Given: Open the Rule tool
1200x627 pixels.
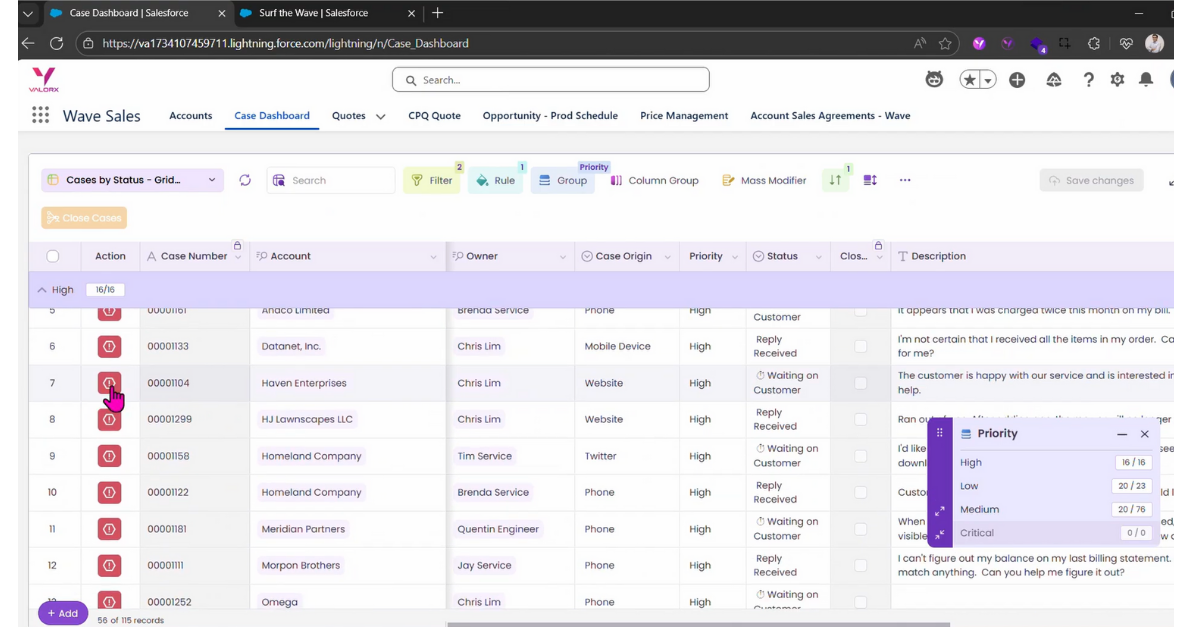Looking at the screenshot, I should point(496,180).
